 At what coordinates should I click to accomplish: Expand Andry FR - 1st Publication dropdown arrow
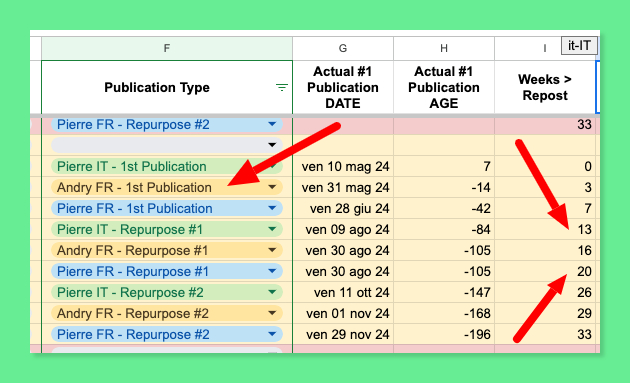(272, 187)
